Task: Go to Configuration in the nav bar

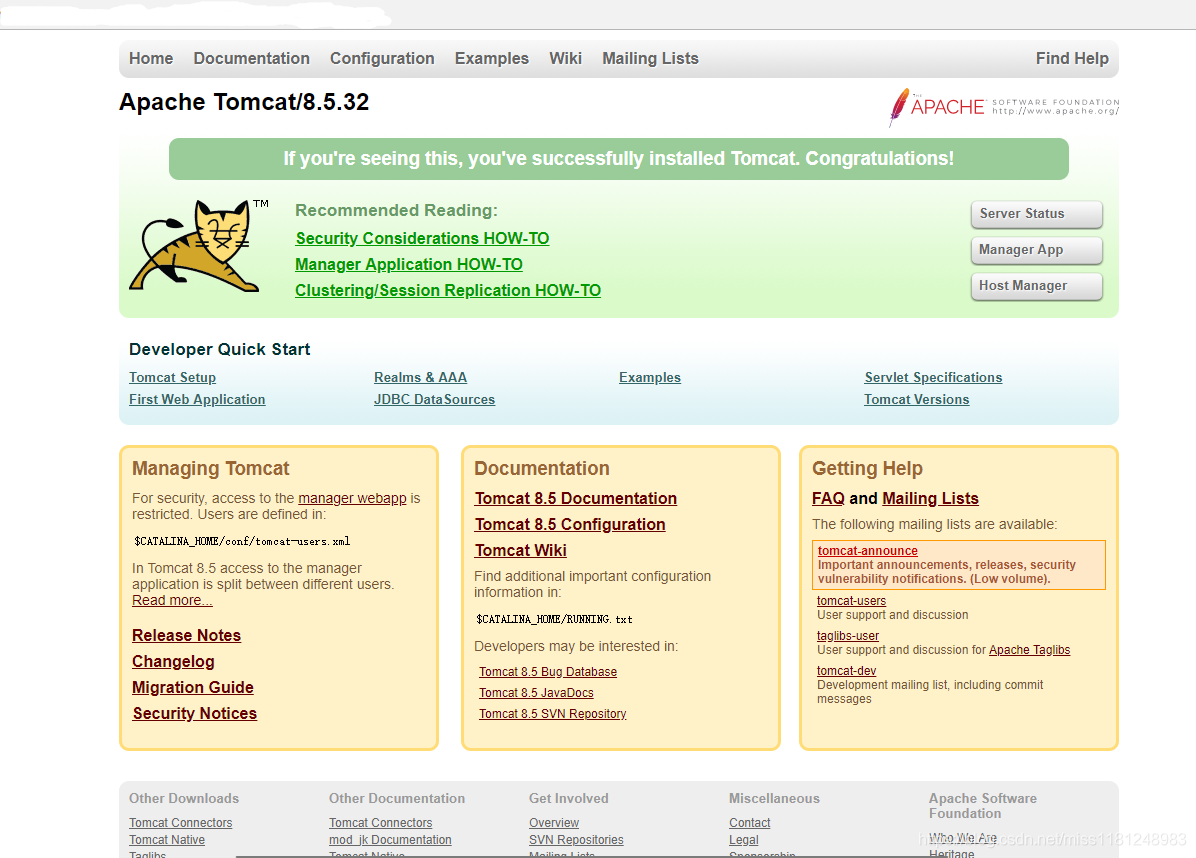Action: click(382, 59)
